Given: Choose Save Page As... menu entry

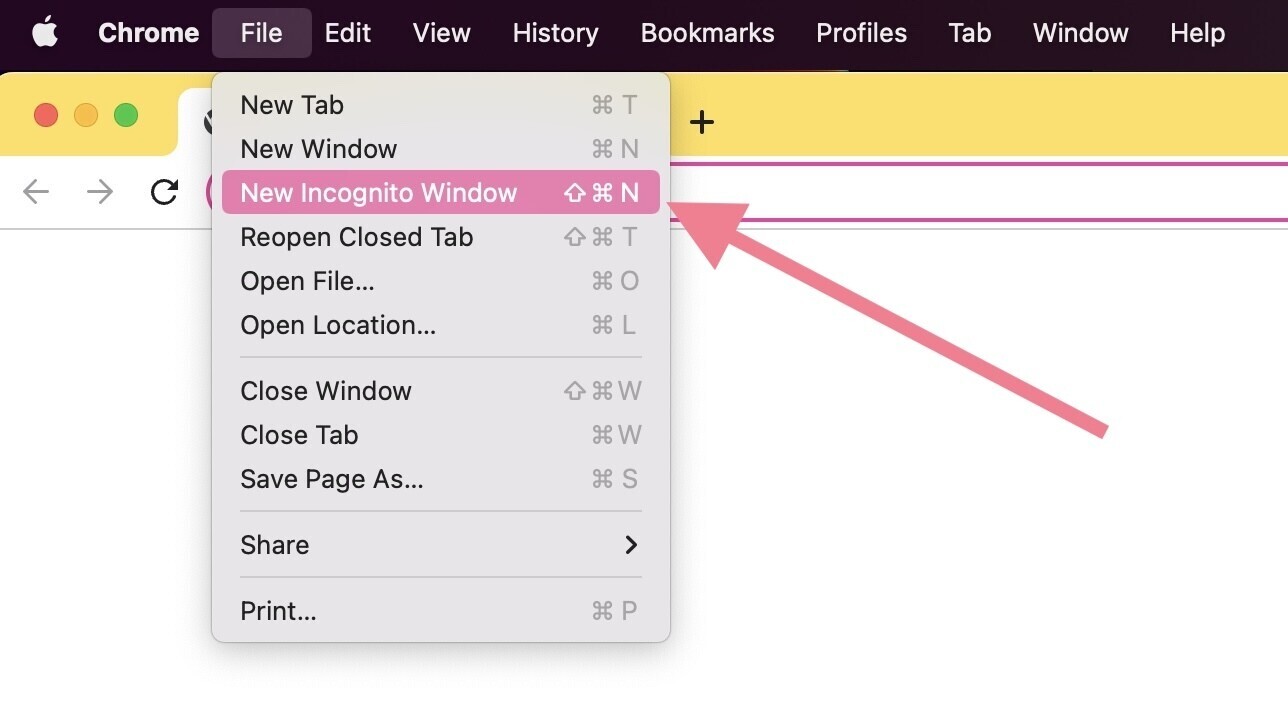Looking at the screenshot, I should coord(441,479).
